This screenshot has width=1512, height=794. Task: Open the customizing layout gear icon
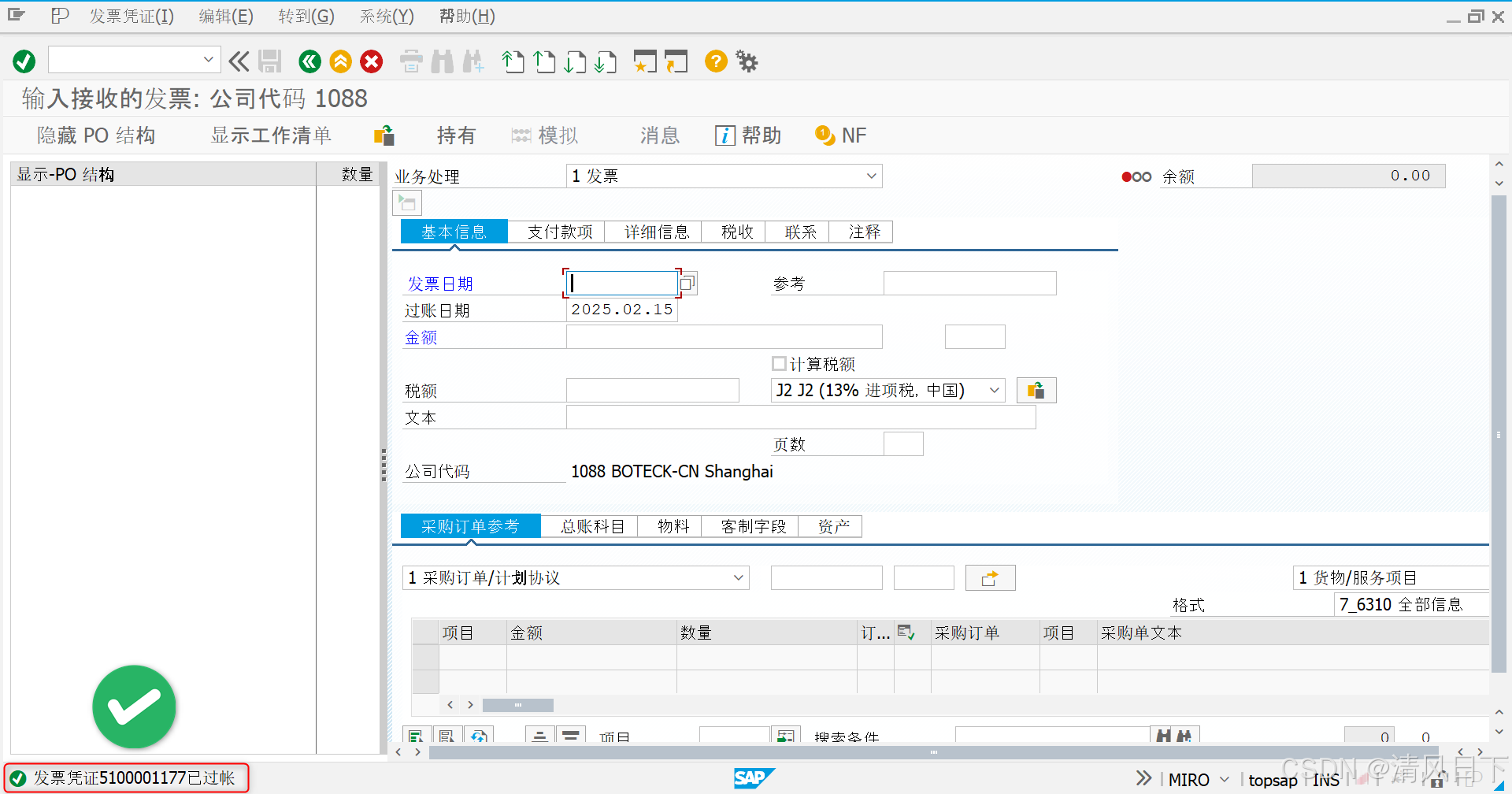point(745,61)
